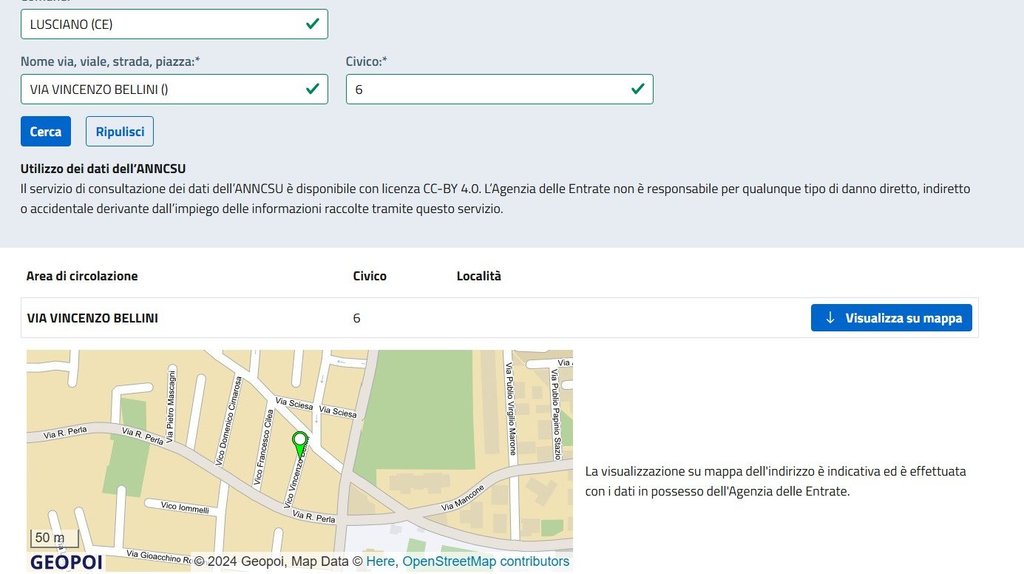Focus the Comune field showing LUSCIANO (CE)
The width and height of the screenshot is (1024, 574).
[160, 24]
